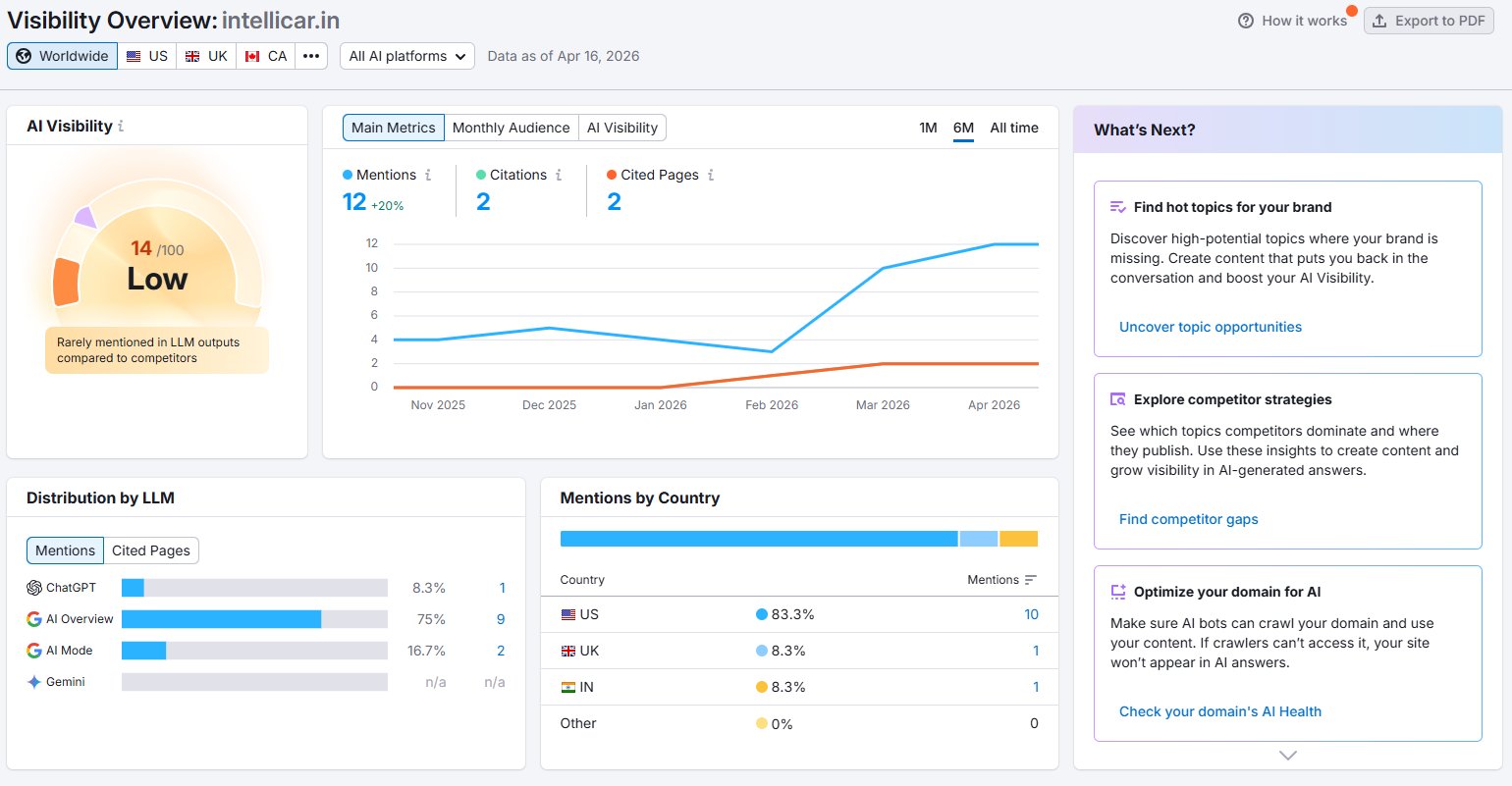
Task: Click the IN flag in country table
Action: [568, 687]
